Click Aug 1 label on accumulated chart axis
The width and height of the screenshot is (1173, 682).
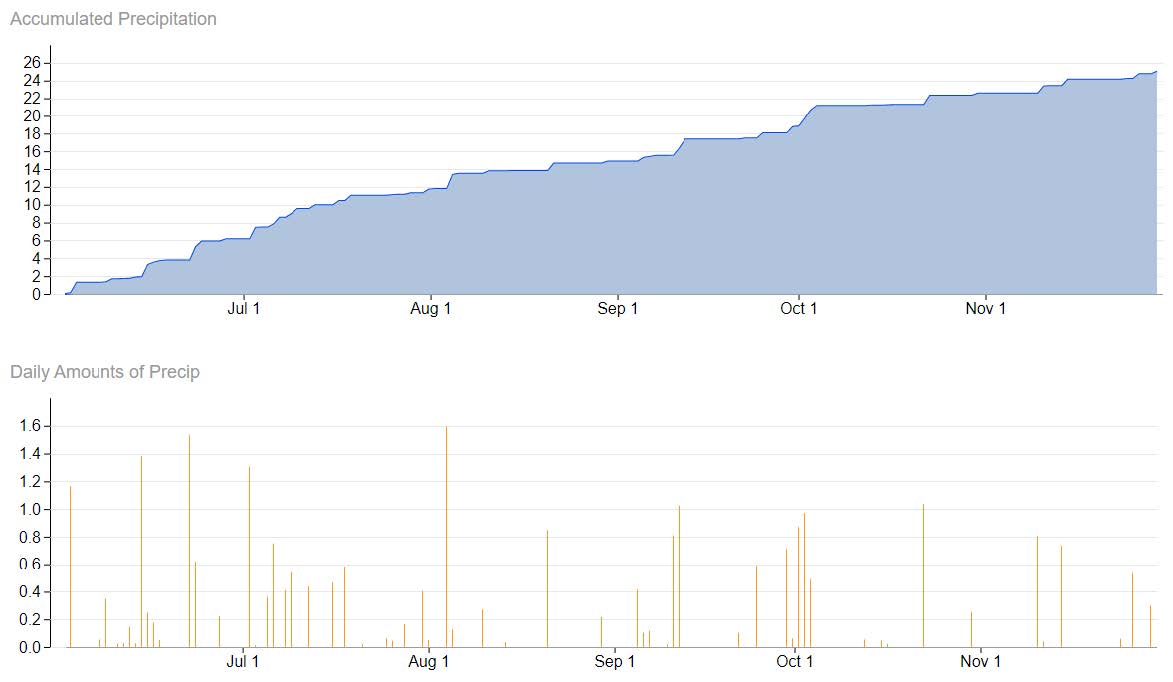tap(431, 309)
